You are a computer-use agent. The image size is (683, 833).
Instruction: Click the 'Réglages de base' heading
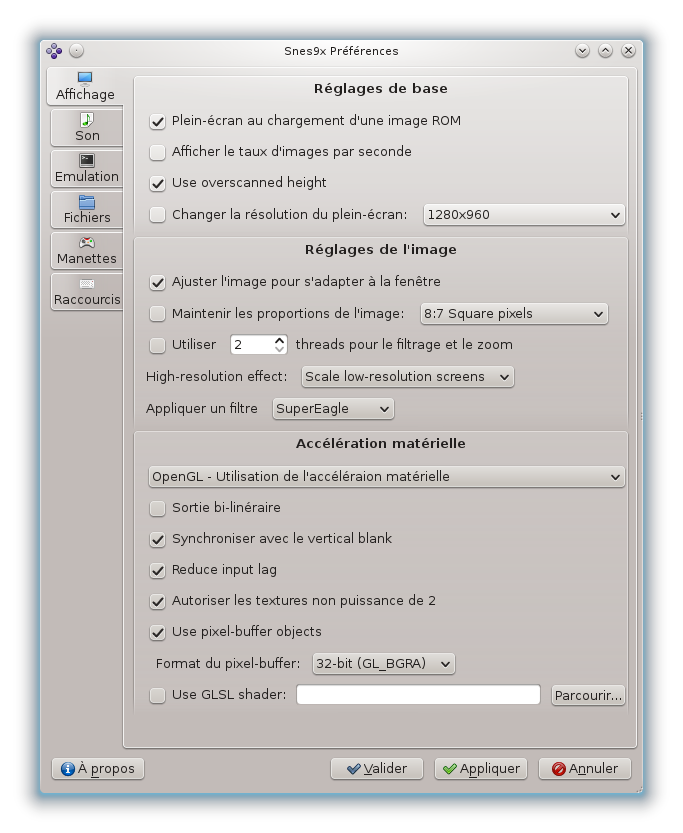pos(380,89)
